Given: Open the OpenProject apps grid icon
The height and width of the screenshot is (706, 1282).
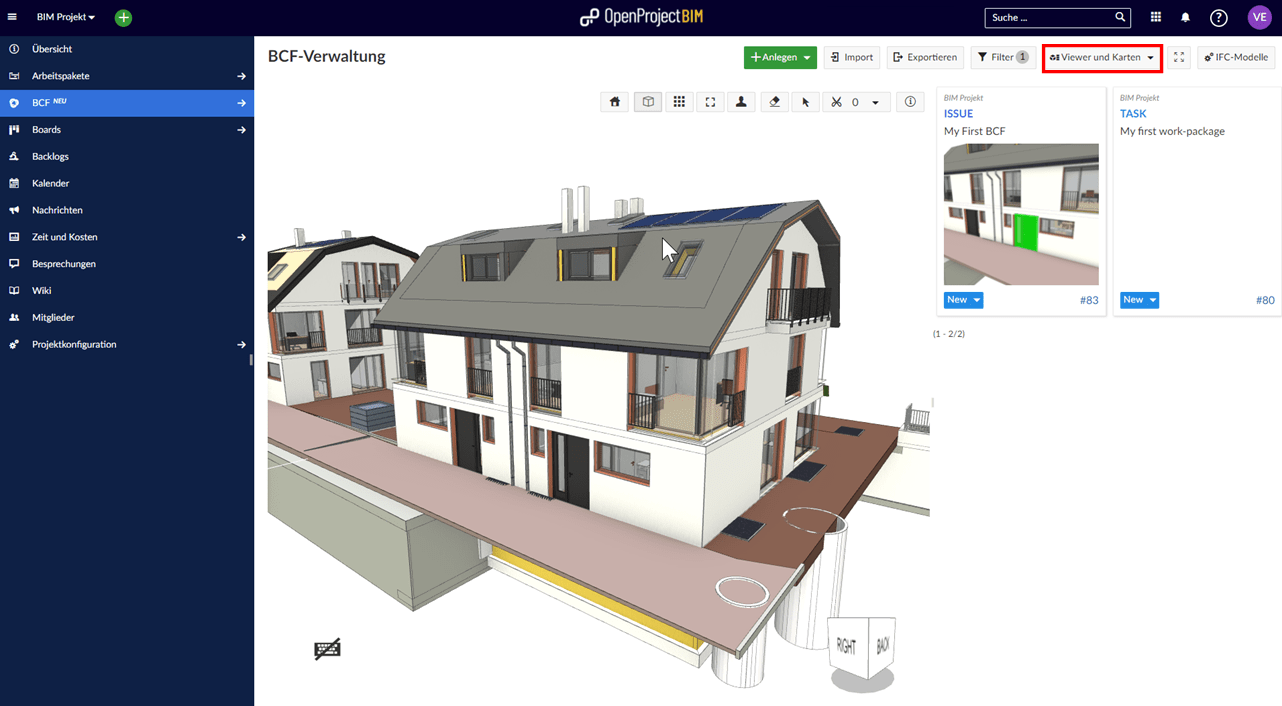Looking at the screenshot, I should (1155, 17).
